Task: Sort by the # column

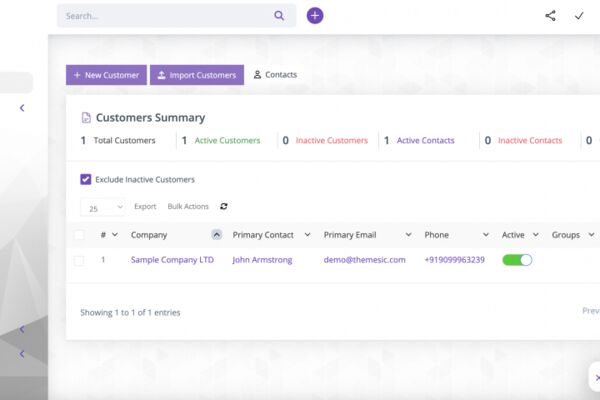Action: pyautogui.click(x=109, y=235)
